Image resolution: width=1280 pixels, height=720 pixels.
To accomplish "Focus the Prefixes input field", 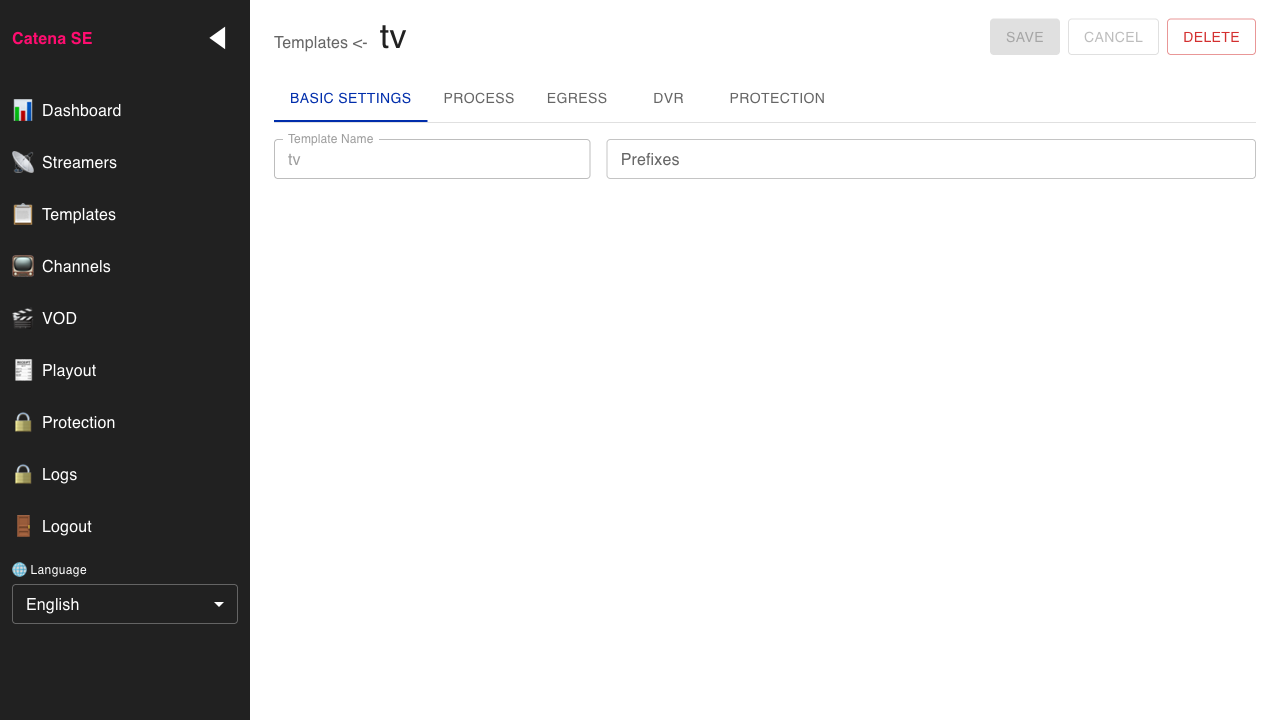I will click(930, 159).
